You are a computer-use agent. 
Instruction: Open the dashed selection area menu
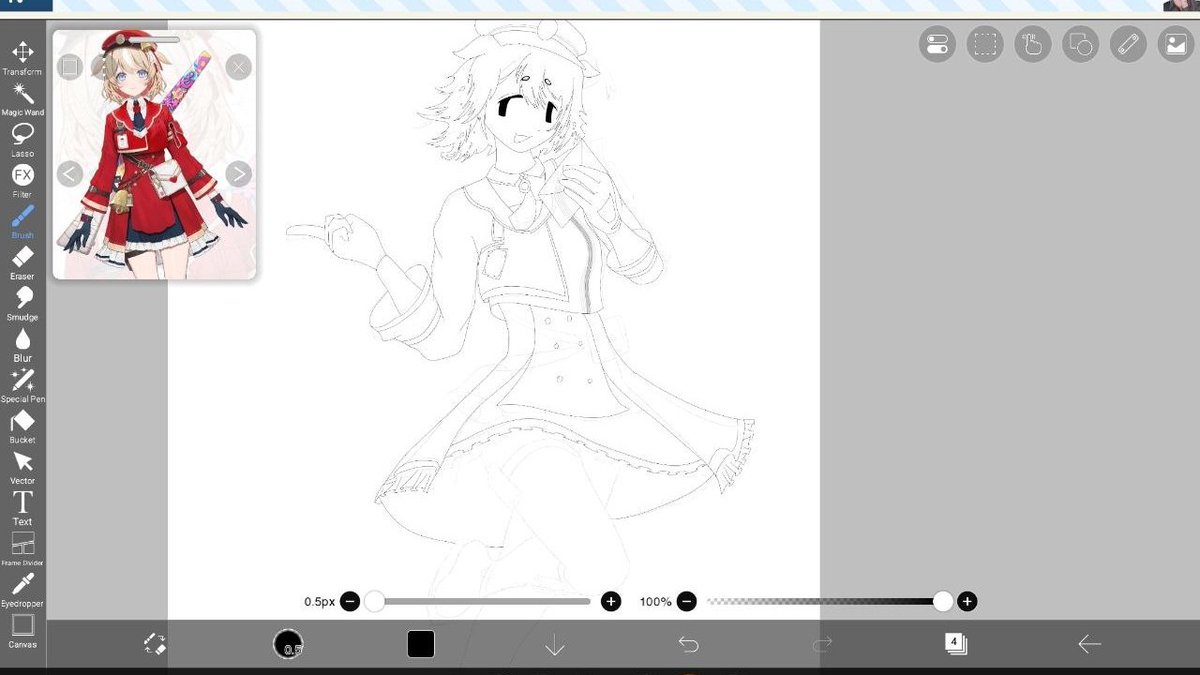tap(985, 44)
